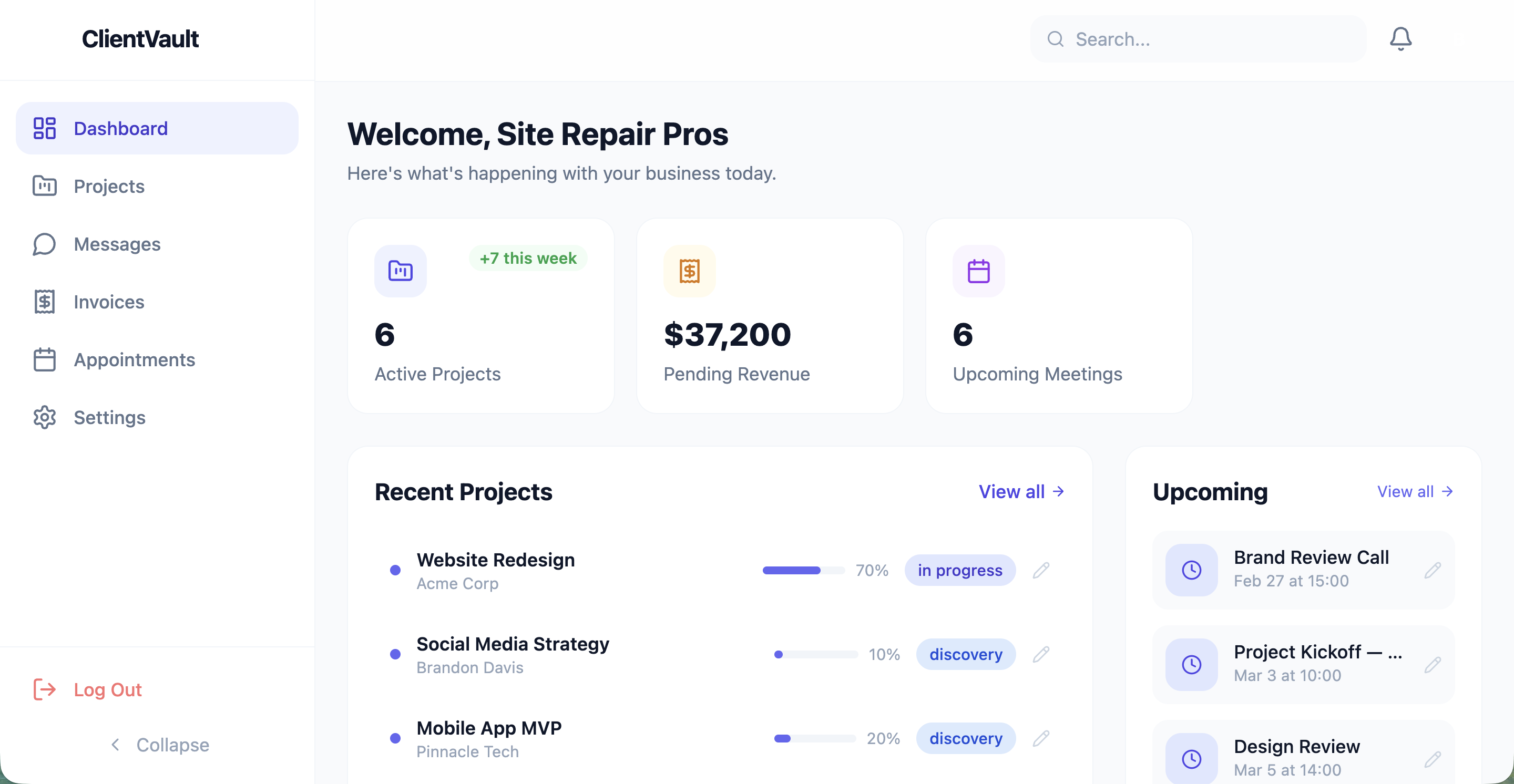Click the 'Active Projects' label

437,374
